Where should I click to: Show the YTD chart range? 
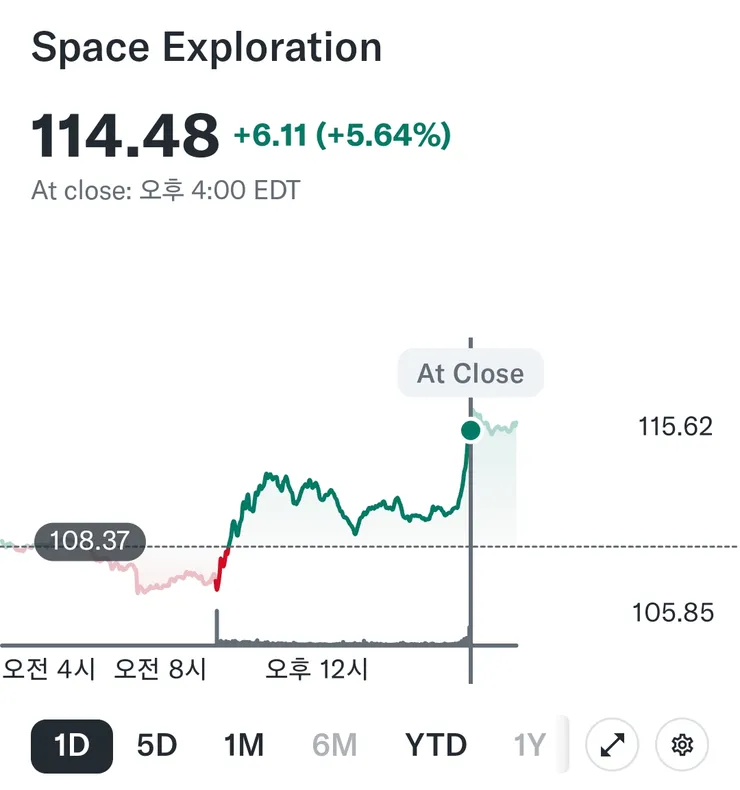436,745
